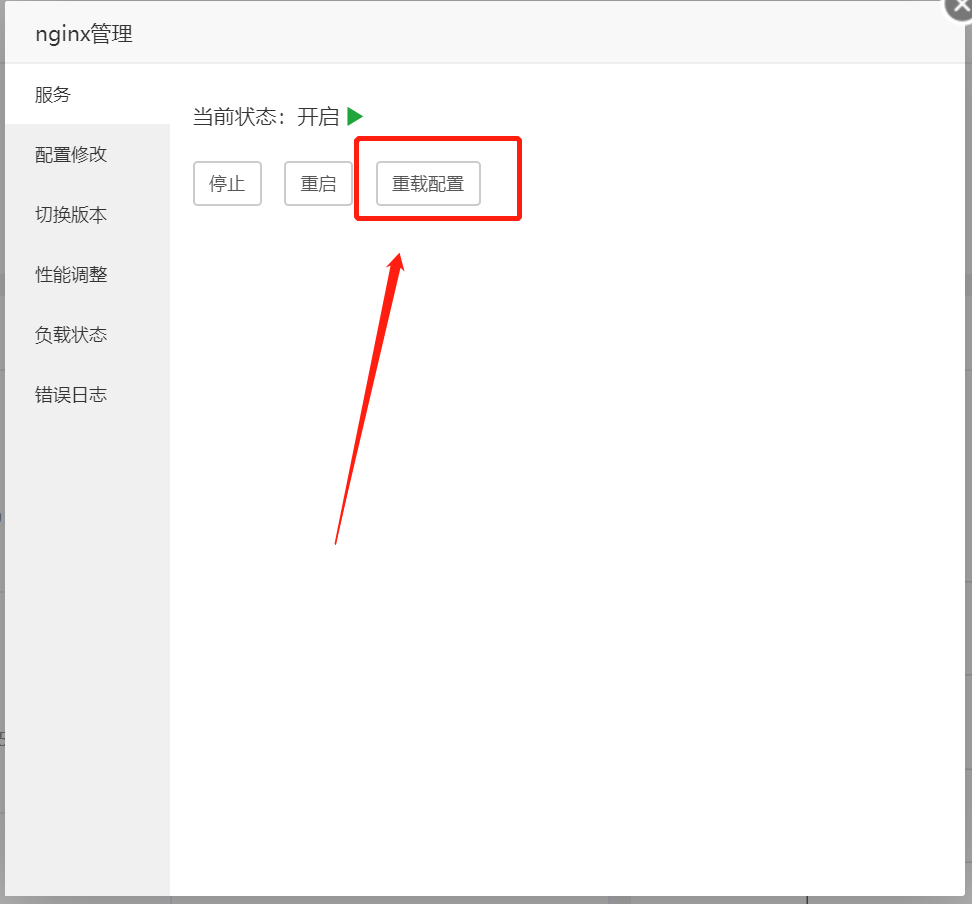Viewport: 972px width, 904px height.
Task: Click the nginx管理 dialog title
Action: tap(84, 33)
